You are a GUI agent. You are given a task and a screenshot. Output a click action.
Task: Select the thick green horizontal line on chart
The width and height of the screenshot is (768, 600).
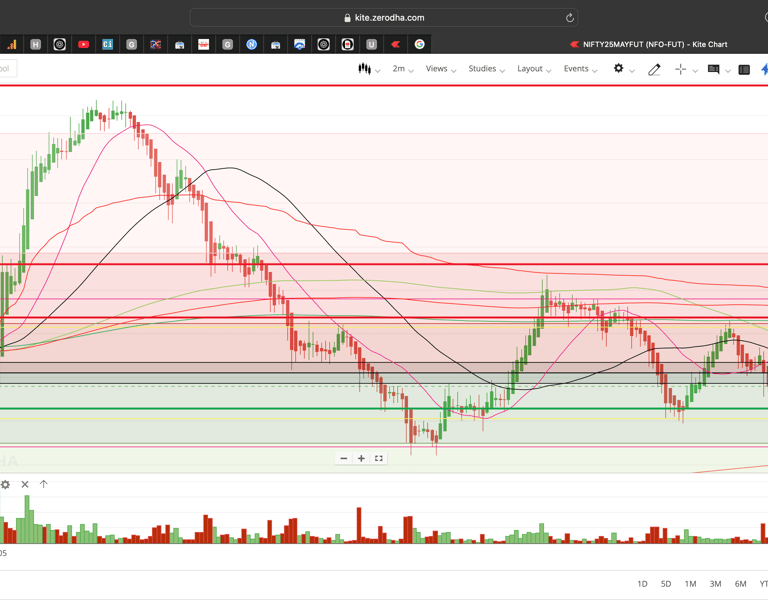pyautogui.click(x=384, y=408)
